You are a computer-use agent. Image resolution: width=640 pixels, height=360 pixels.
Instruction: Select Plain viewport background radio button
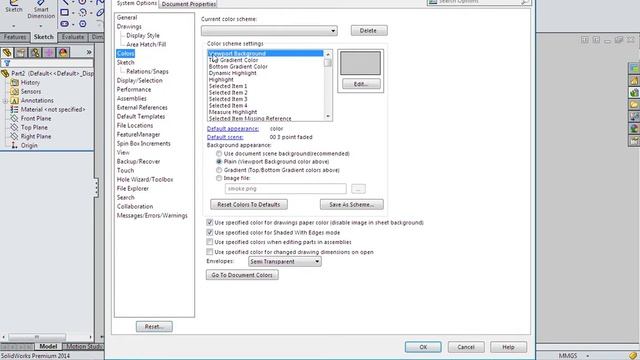click(x=219, y=162)
